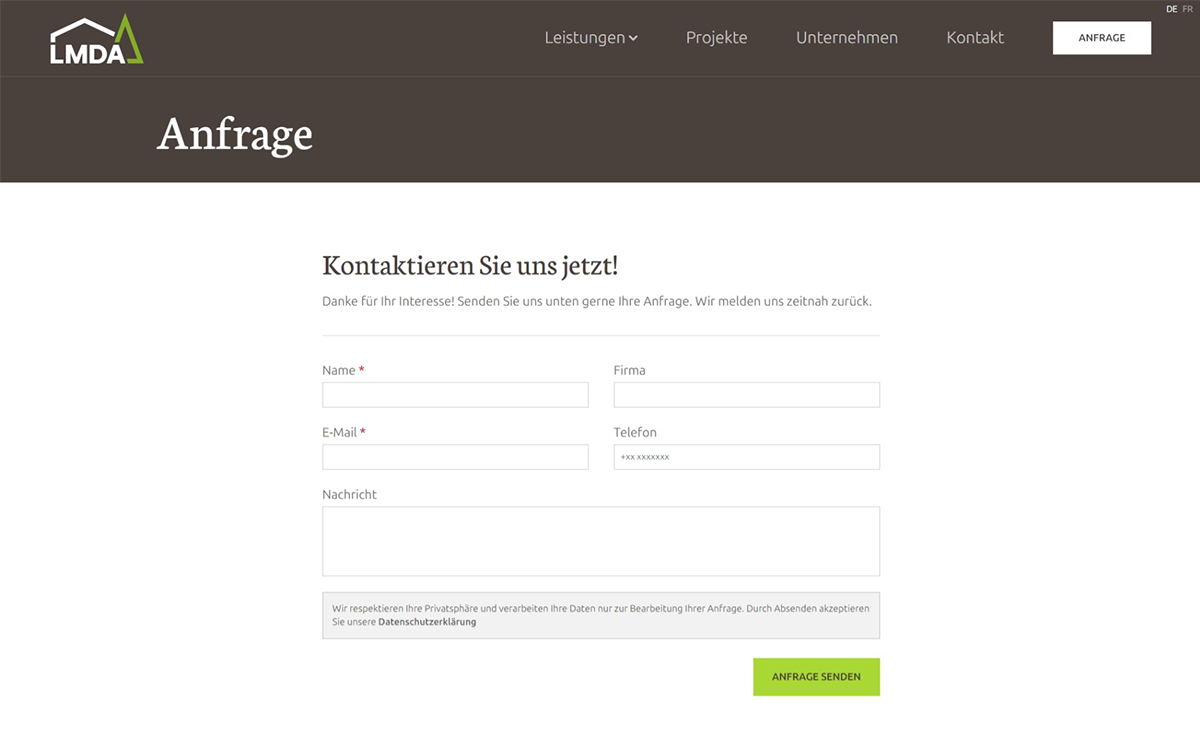Click the LMDA logo in the header
This screenshot has width=1200, height=750.
97,40
